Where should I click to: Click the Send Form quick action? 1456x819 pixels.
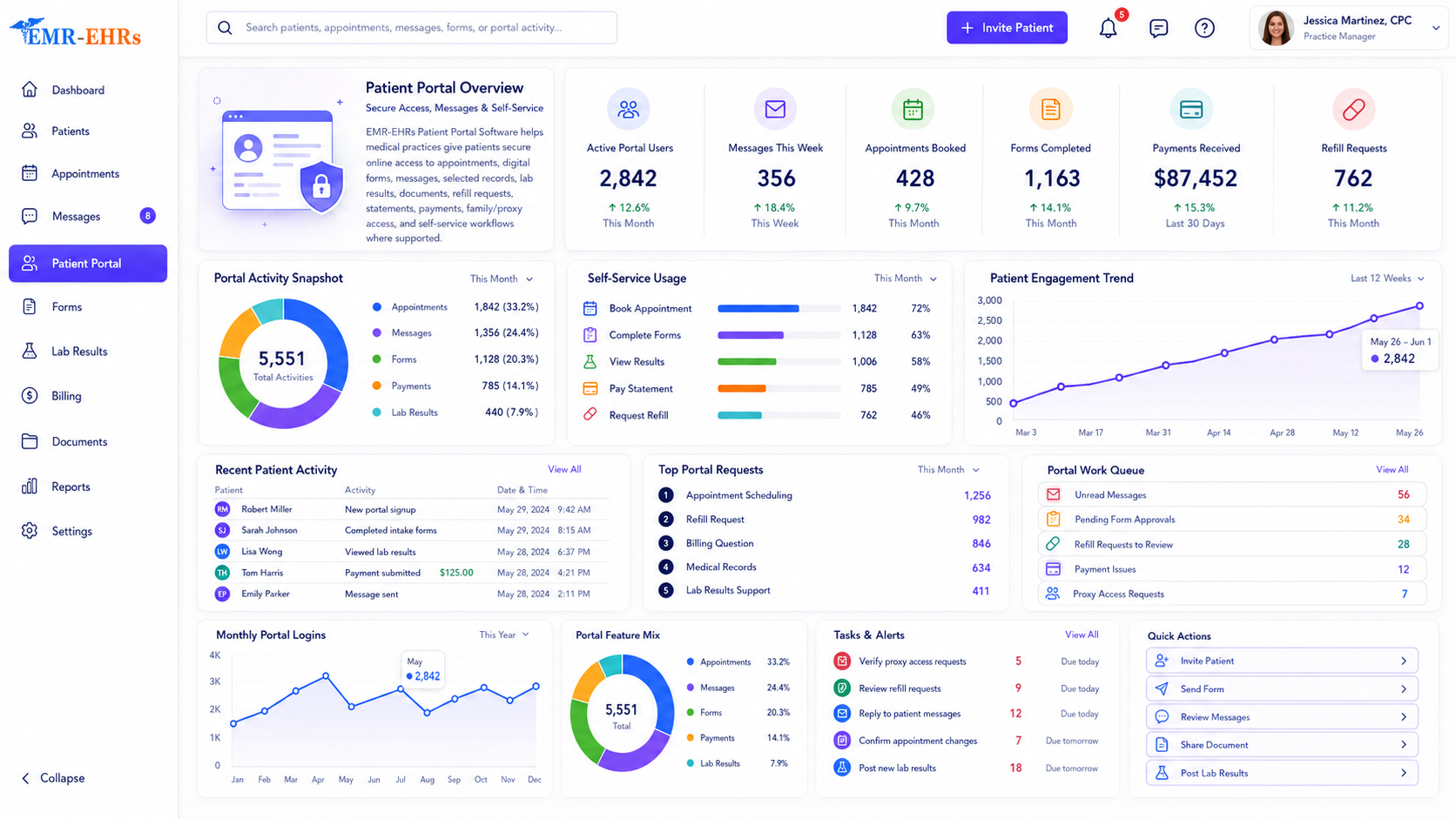1282,689
